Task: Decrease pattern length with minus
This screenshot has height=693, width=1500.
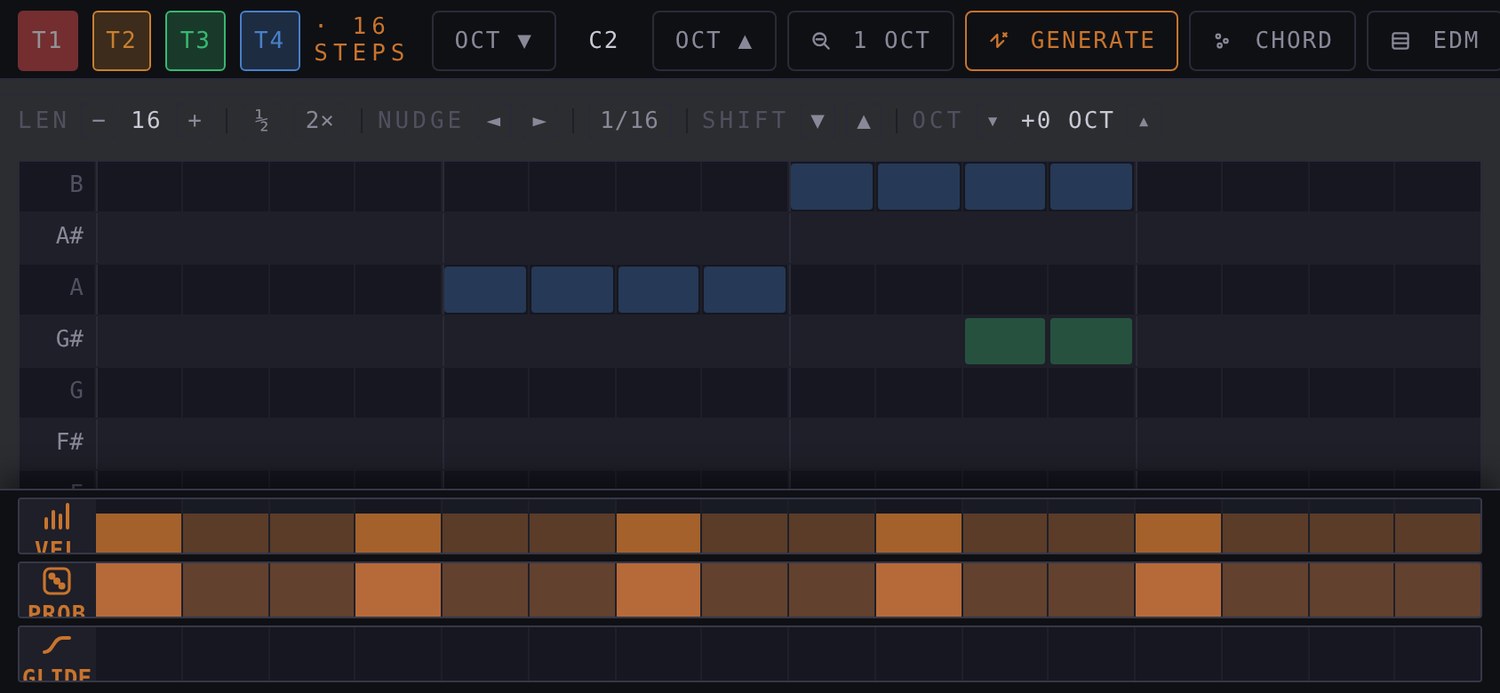Action: [x=99, y=121]
